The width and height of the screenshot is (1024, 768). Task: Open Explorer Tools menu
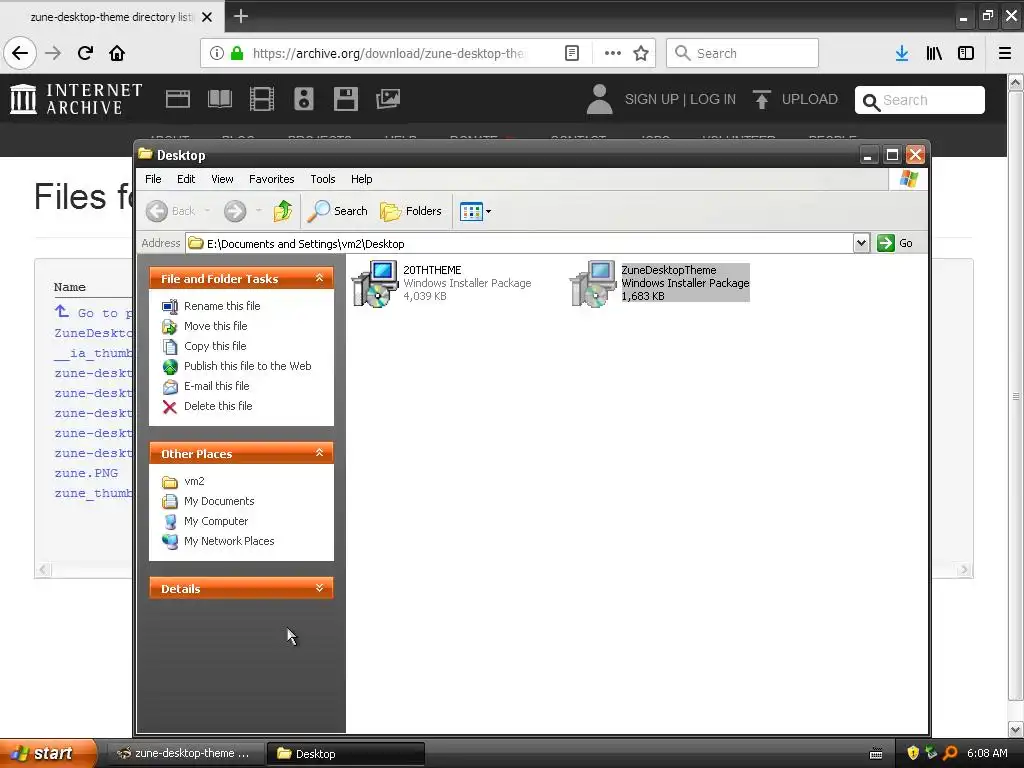323,179
